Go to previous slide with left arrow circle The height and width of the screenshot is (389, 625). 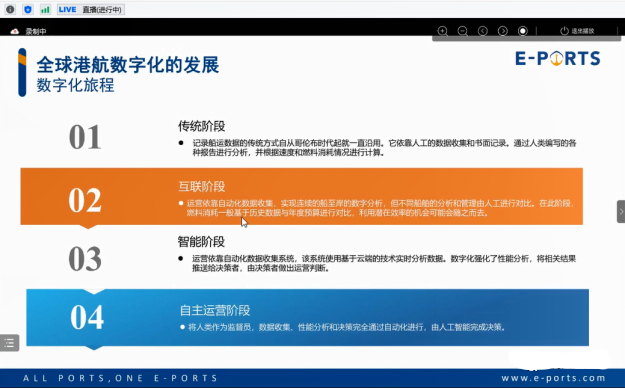click(x=483, y=31)
